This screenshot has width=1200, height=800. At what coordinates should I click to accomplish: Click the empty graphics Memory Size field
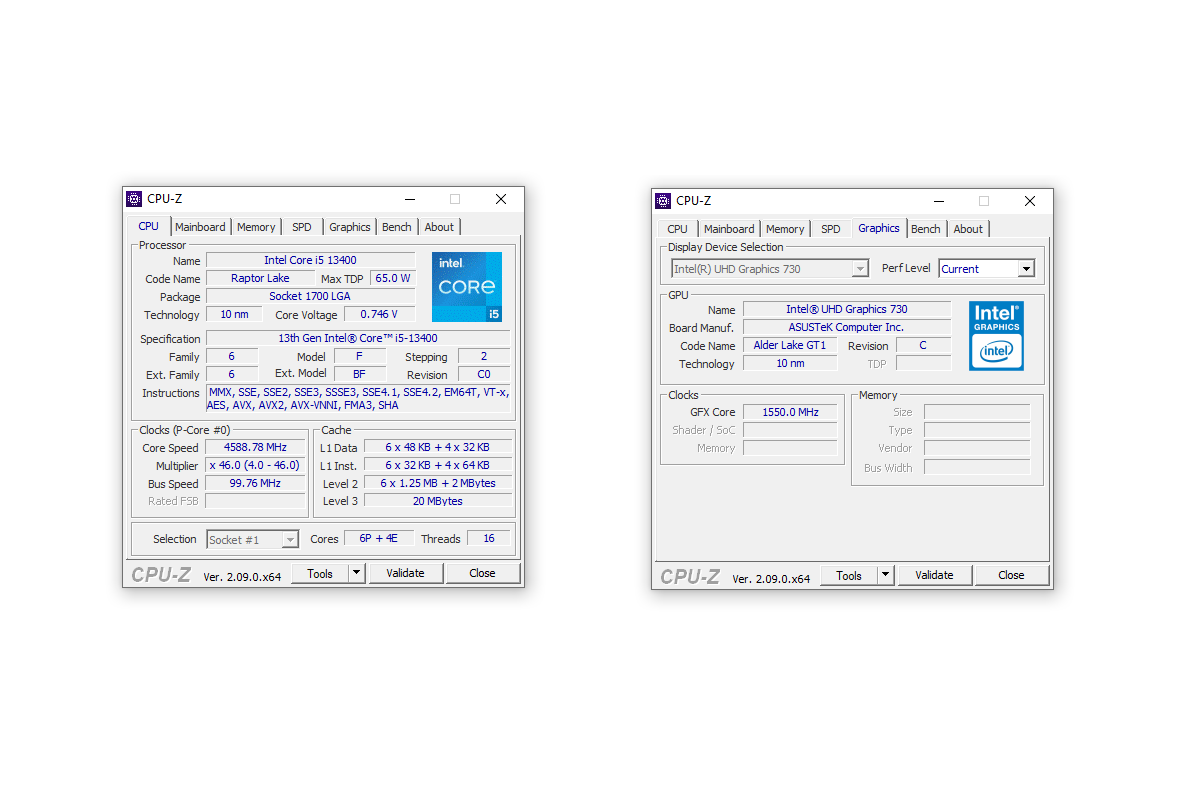click(x=977, y=411)
